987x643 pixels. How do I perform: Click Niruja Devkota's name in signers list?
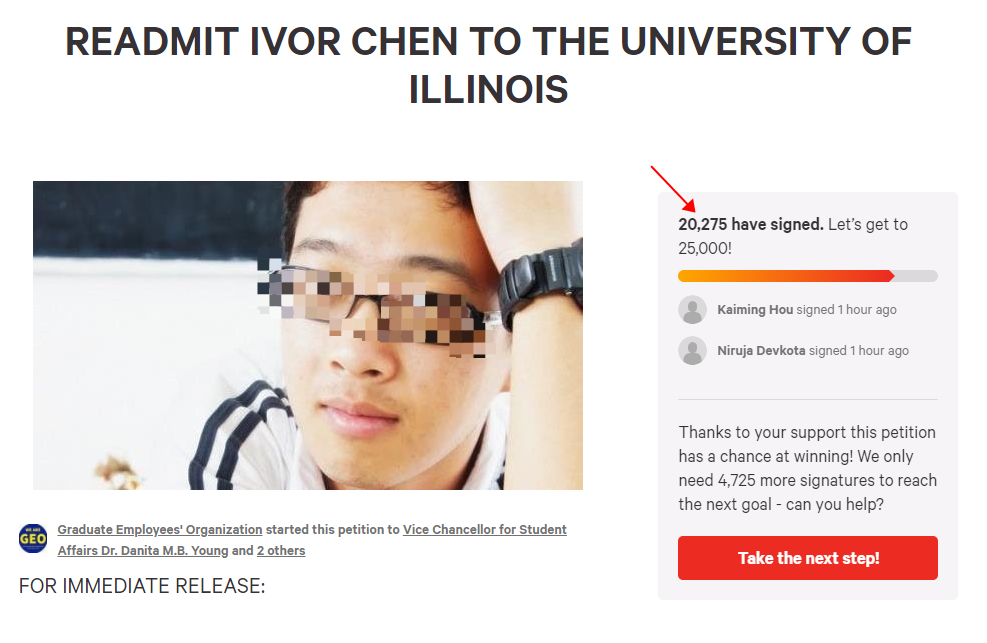[x=761, y=350]
